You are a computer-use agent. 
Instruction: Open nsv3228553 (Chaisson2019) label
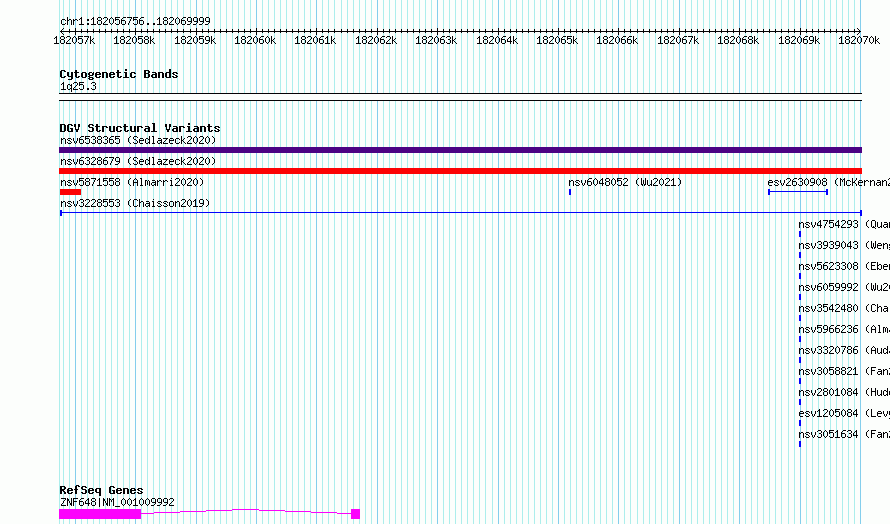(135, 203)
